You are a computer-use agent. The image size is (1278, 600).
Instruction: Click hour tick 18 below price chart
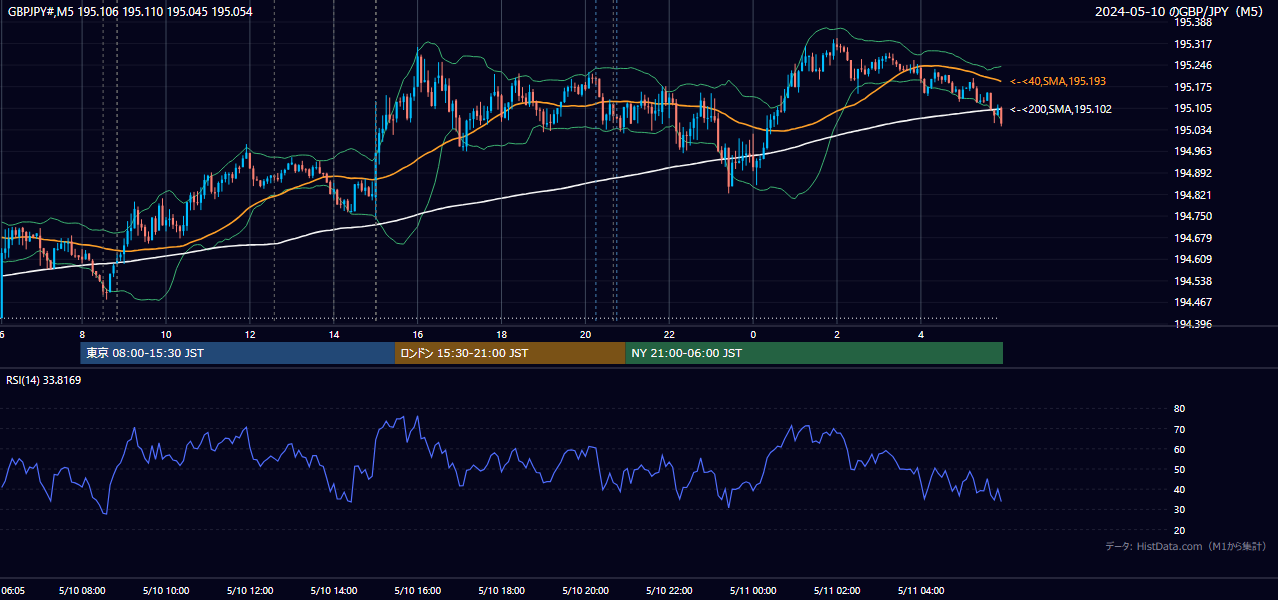point(502,334)
